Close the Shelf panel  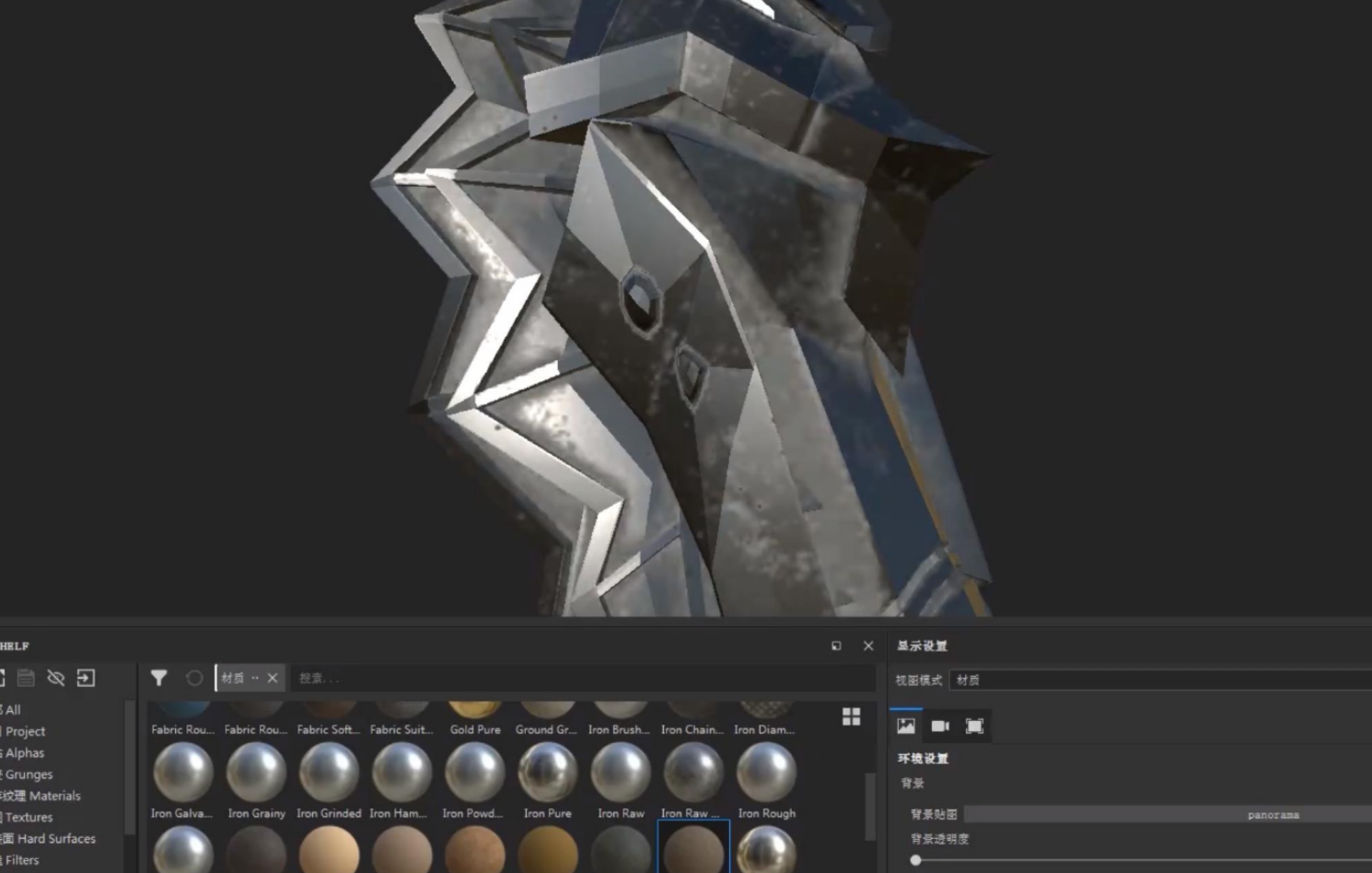(868, 646)
